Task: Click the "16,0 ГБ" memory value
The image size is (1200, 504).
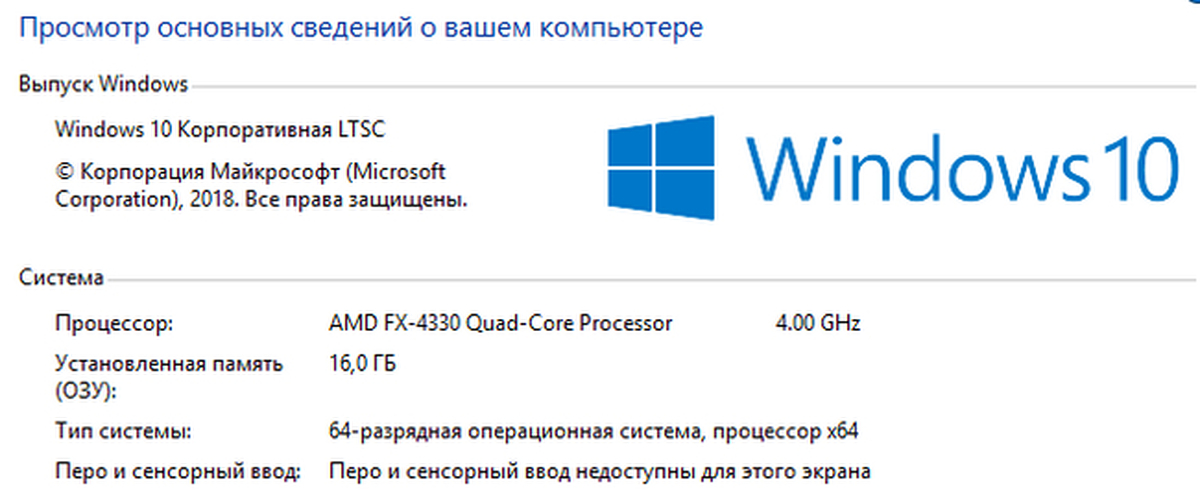Action: (362, 364)
